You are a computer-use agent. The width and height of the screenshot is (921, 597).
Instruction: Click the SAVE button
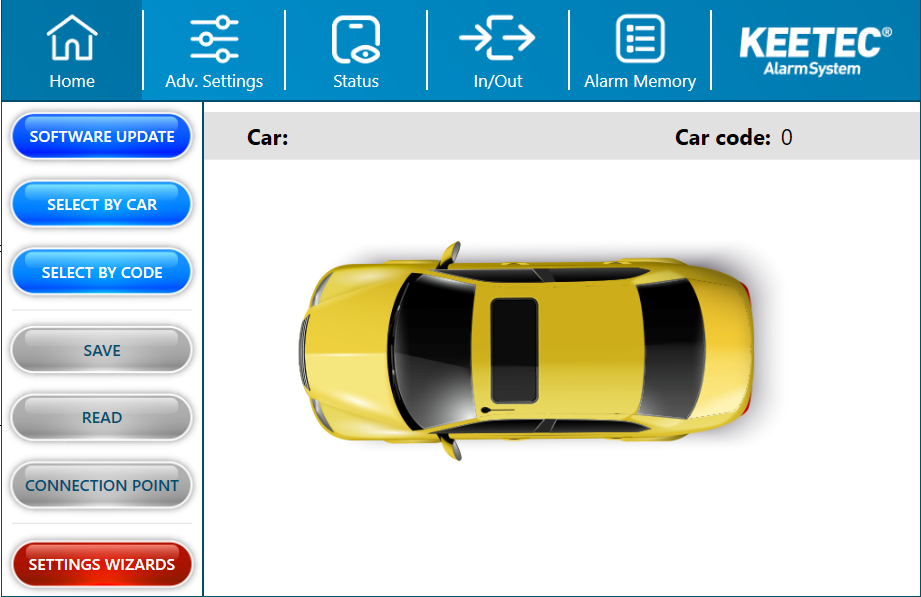pos(102,350)
